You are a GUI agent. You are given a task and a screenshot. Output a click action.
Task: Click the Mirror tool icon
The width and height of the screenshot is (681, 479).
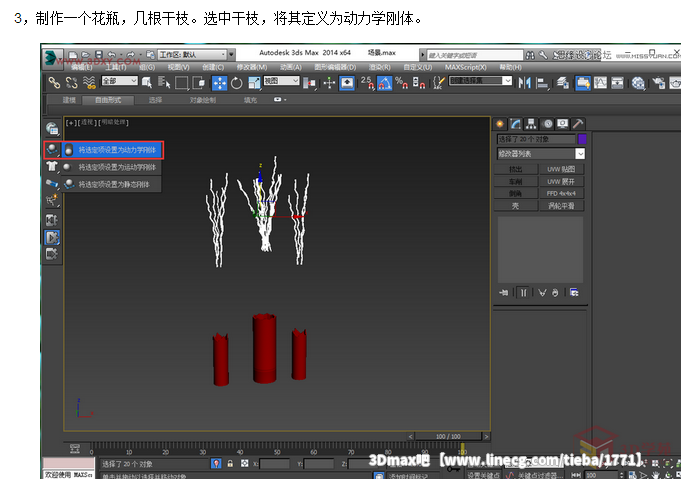click(525, 83)
